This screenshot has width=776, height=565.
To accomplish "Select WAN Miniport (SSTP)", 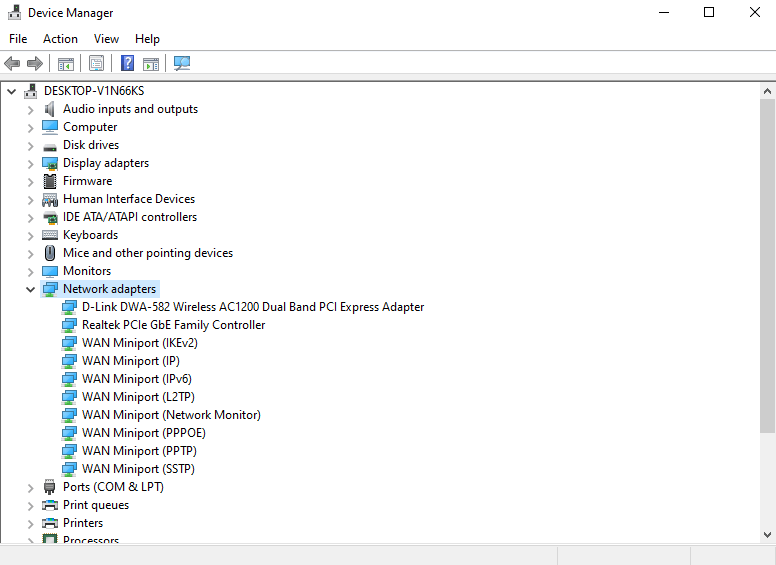I will (x=138, y=469).
